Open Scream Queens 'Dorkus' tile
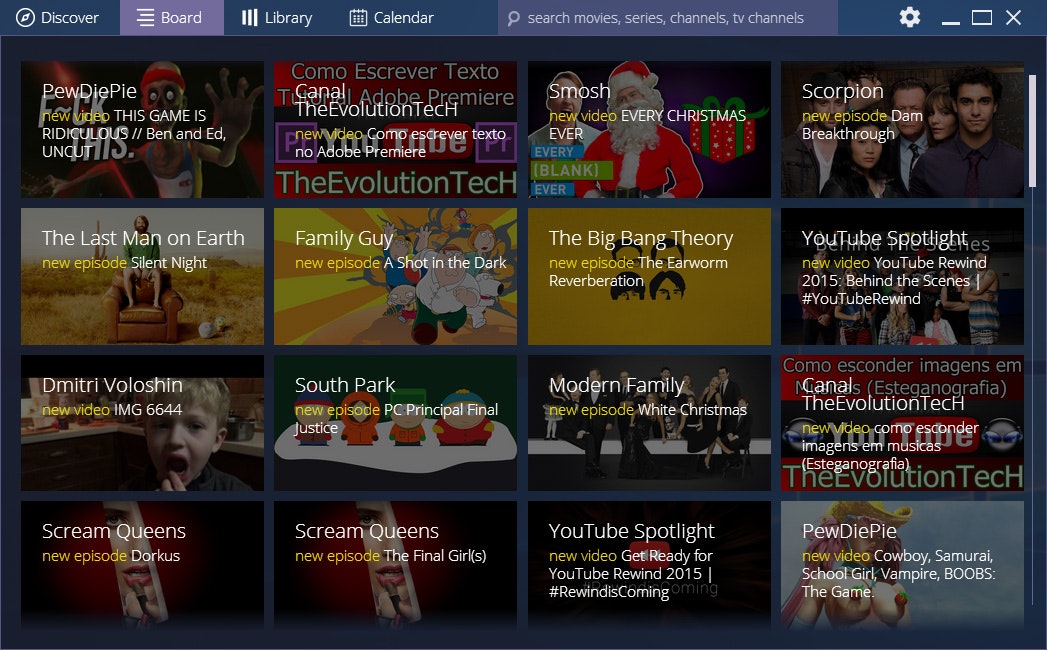Image resolution: width=1047 pixels, height=650 pixels. [142, 565]
